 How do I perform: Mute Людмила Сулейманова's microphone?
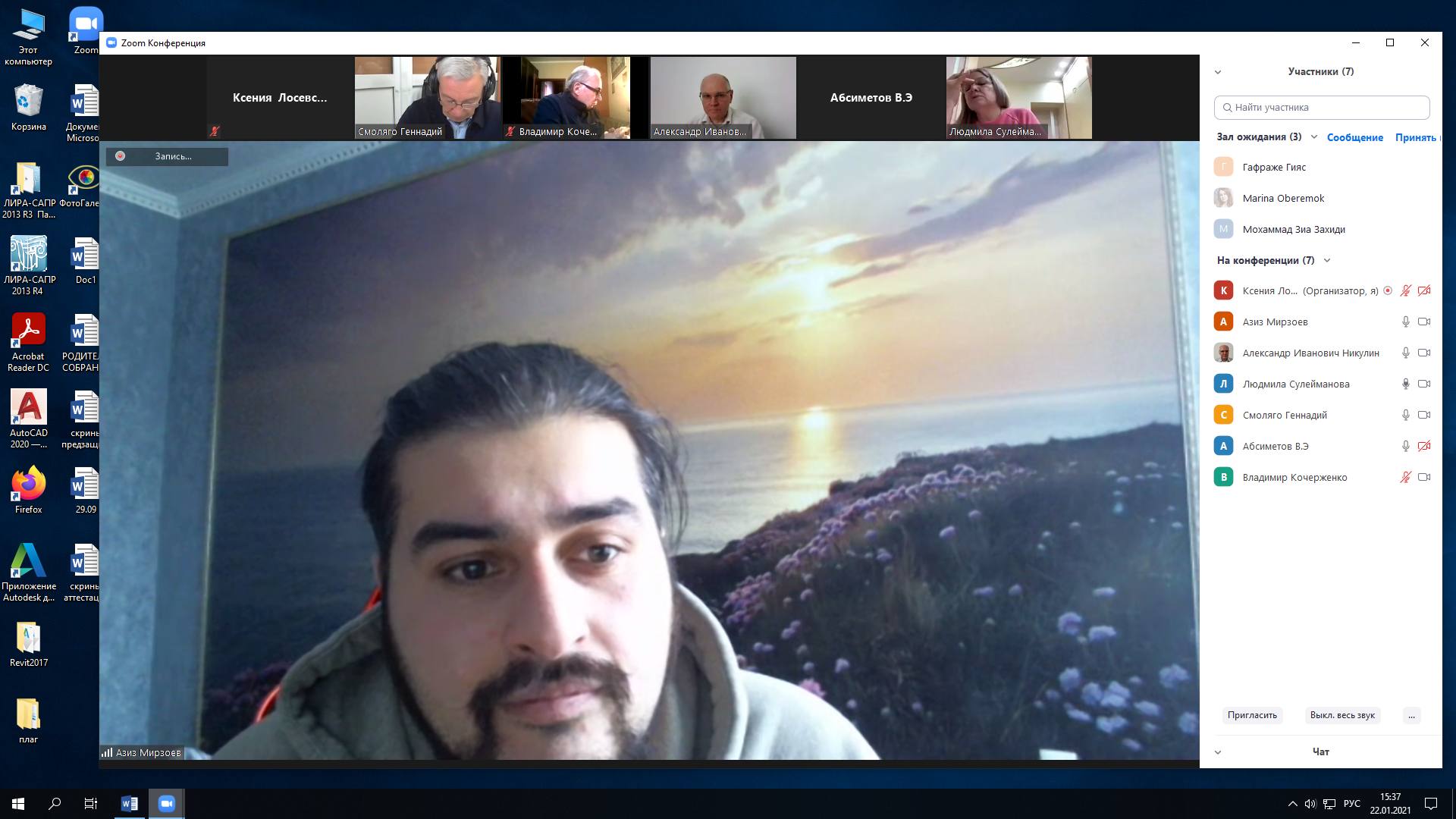tap(1405, 384)
